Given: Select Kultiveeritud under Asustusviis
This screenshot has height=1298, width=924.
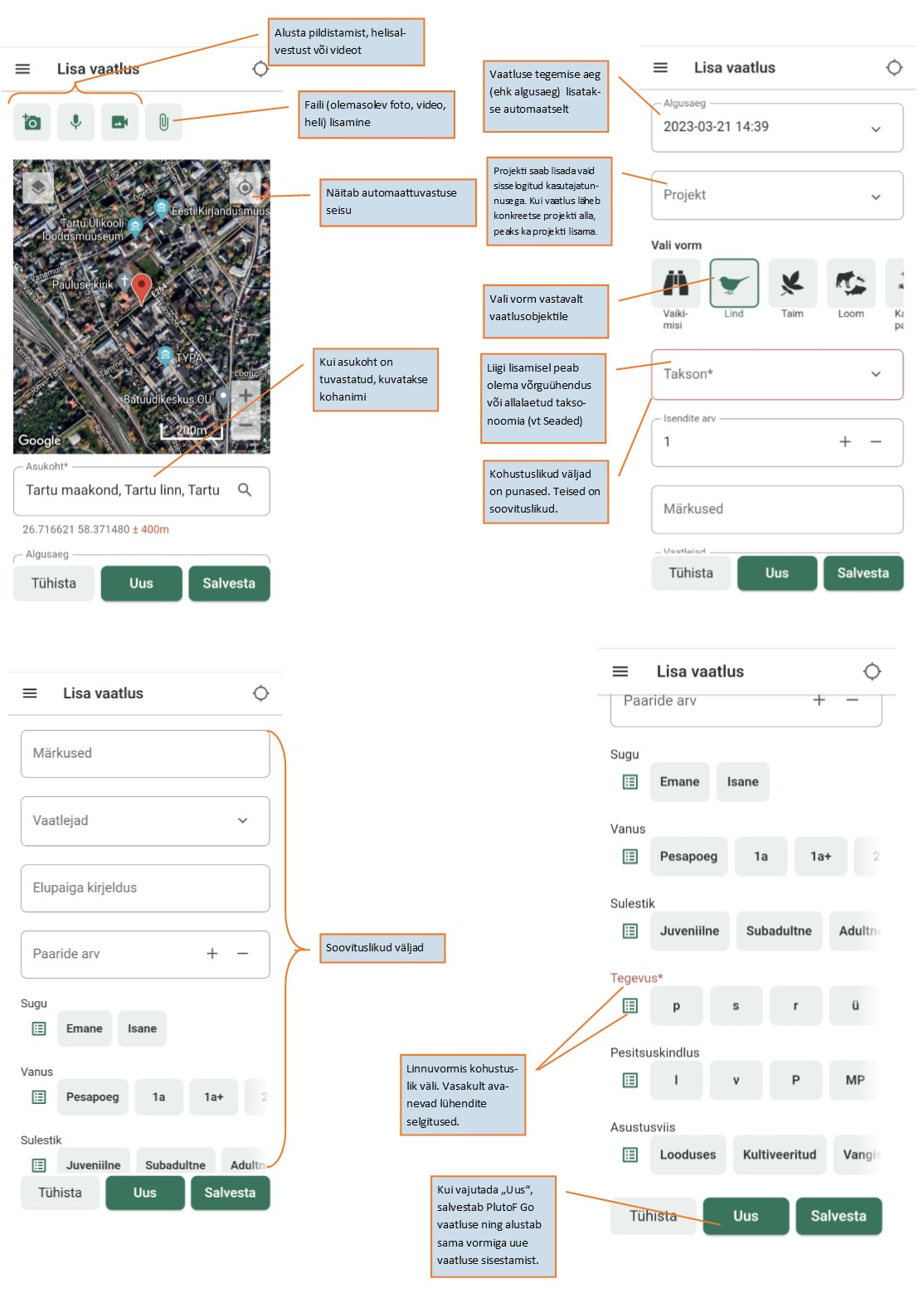Looking at the screenshot, I should pyautogui.click(x=780, y=1155).
